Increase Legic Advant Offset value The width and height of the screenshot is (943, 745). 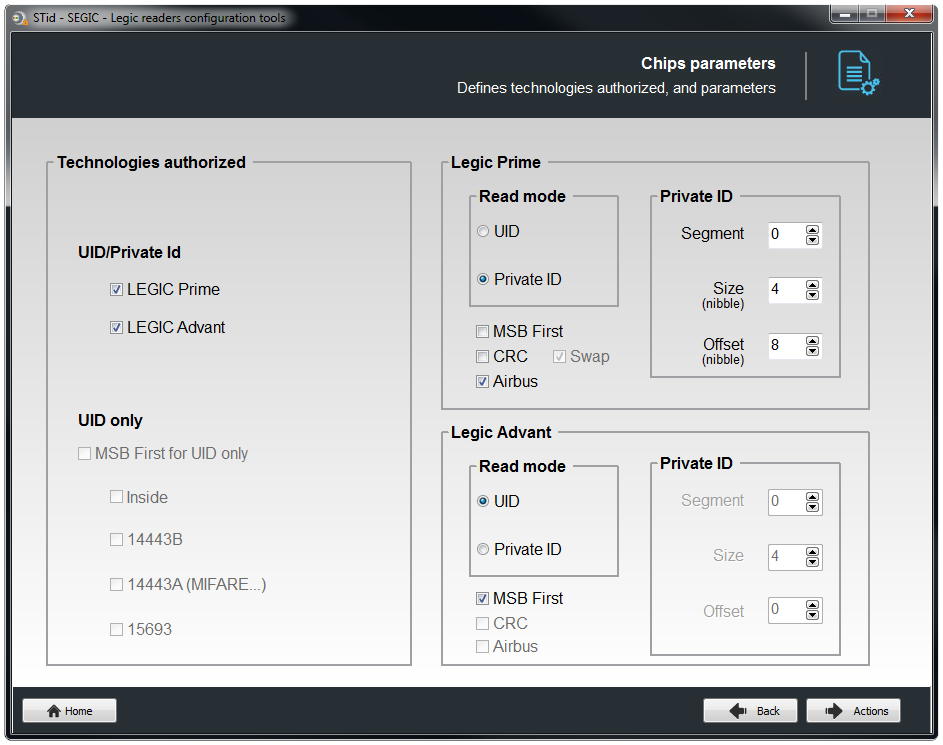click(x=812, y=605)
